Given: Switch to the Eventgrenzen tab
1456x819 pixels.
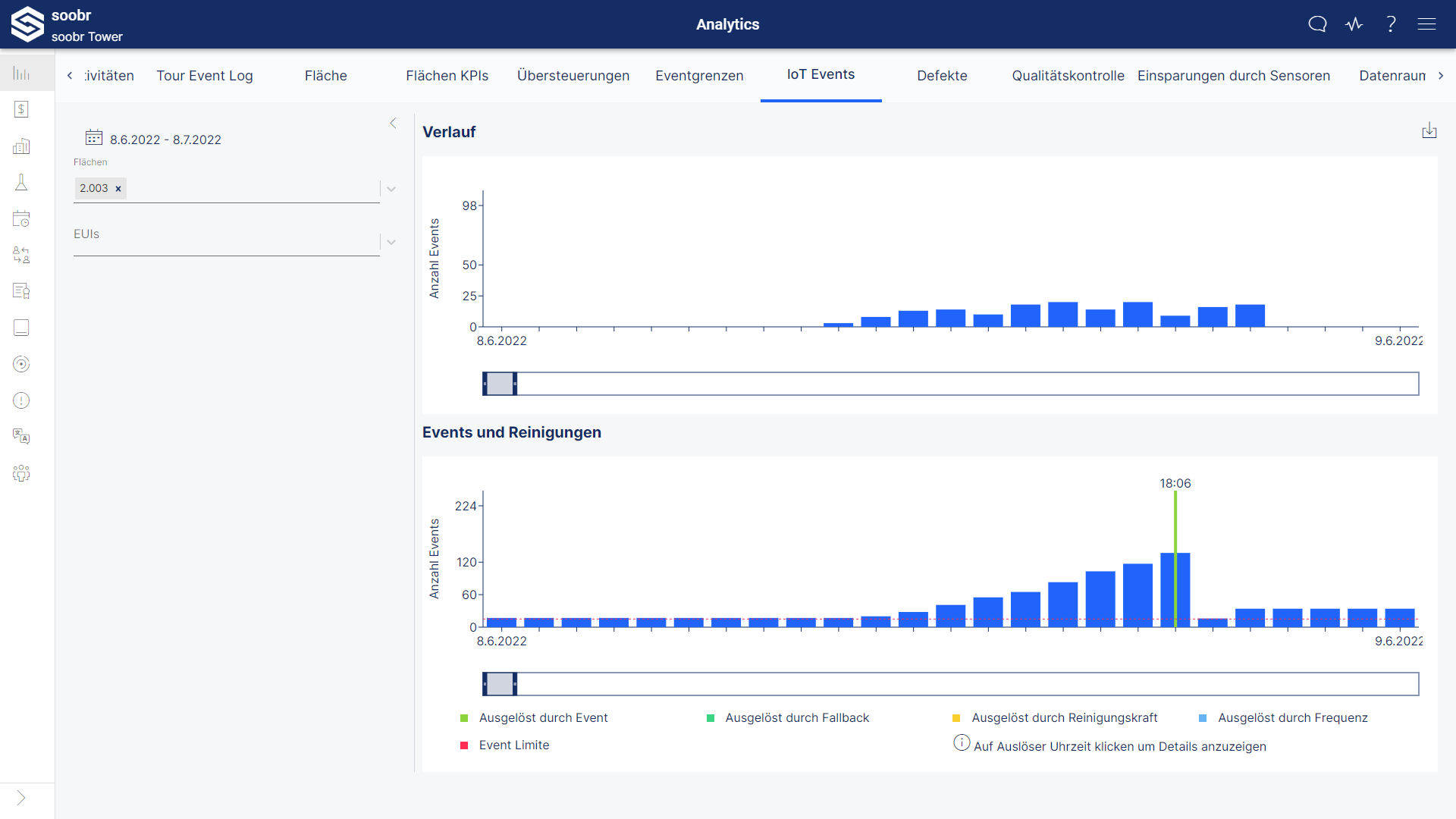Looking at the screenshot, I should [699, 76].
